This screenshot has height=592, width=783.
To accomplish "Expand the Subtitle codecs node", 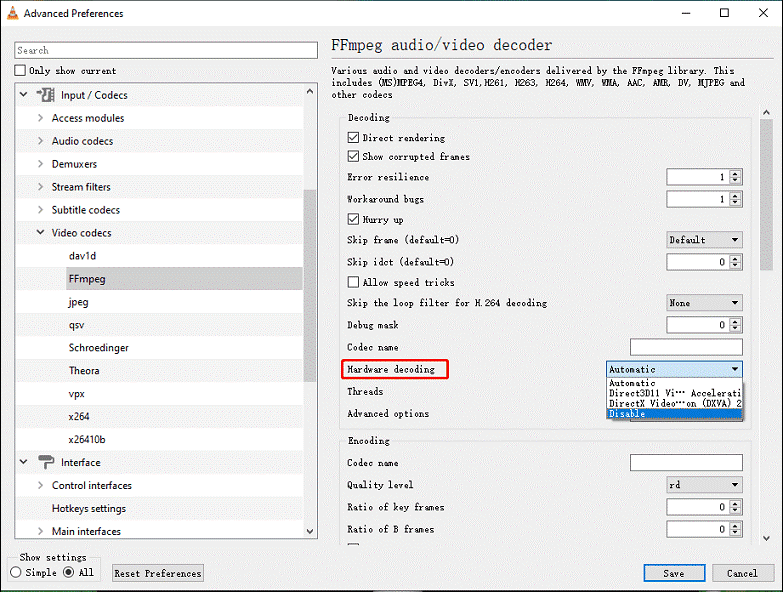I will point(40,210).
